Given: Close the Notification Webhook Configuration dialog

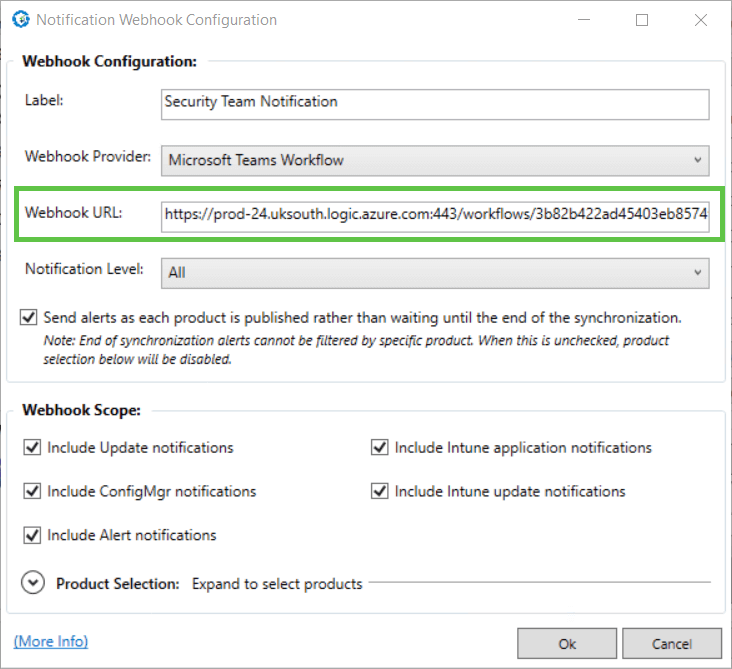Looking at the screenshot, I should coord(701,20).
